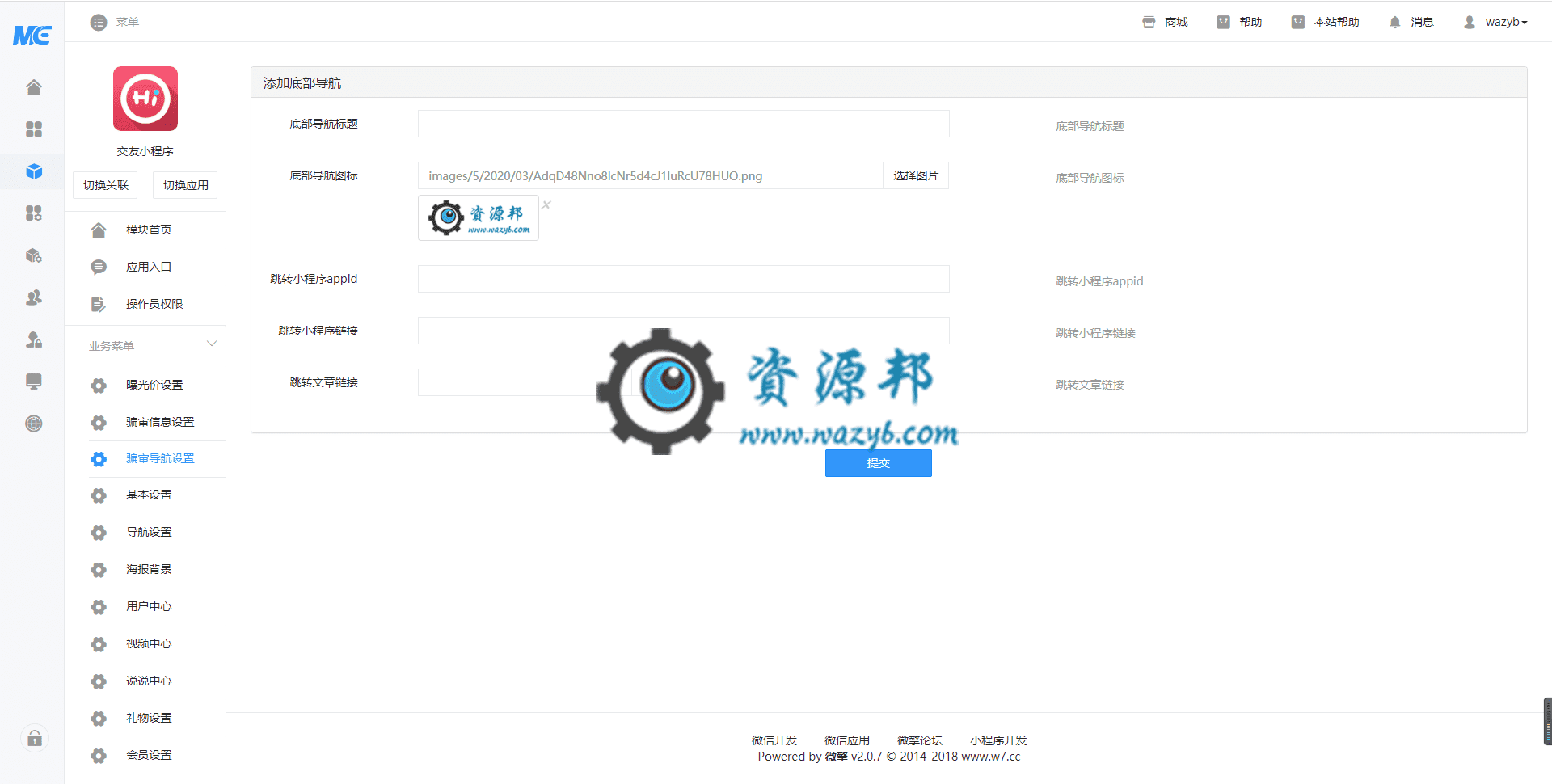Image resolution: width=1552 pixels, height=784 pixels.
Task: Submit the form with 提交
Action: (x=879, y=463)
